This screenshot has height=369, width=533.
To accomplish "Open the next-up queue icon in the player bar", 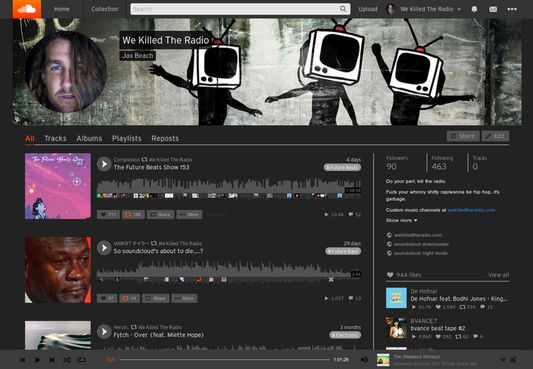I will pos(514,359).
